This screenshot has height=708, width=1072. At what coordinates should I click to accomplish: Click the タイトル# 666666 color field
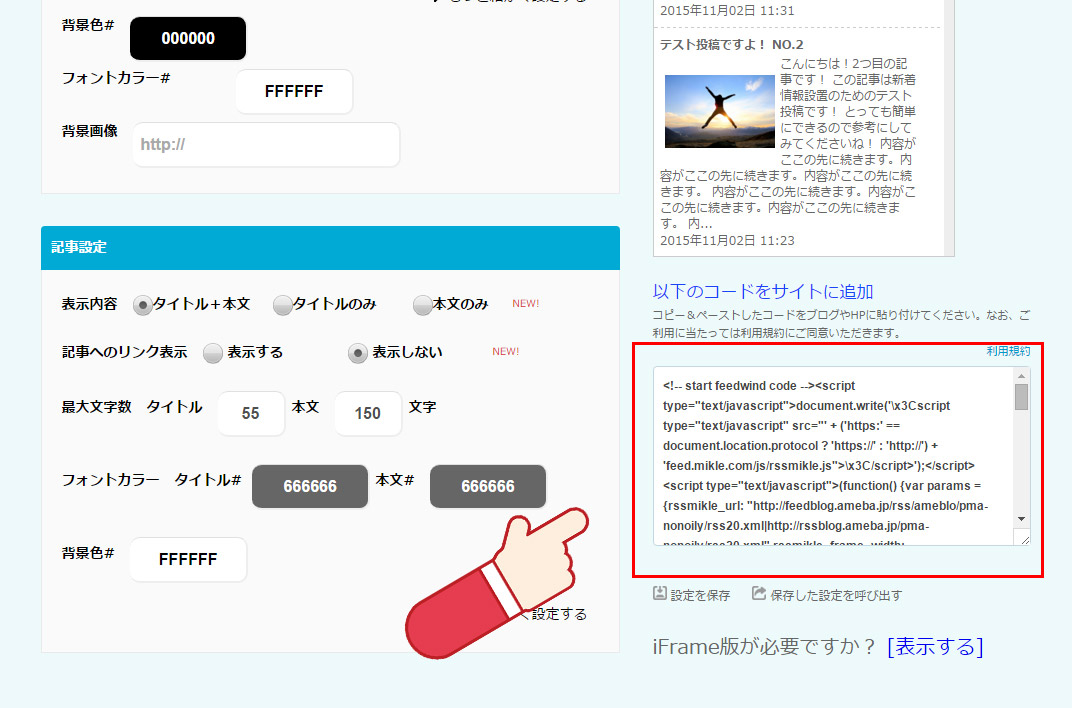(x=310, y=487)
